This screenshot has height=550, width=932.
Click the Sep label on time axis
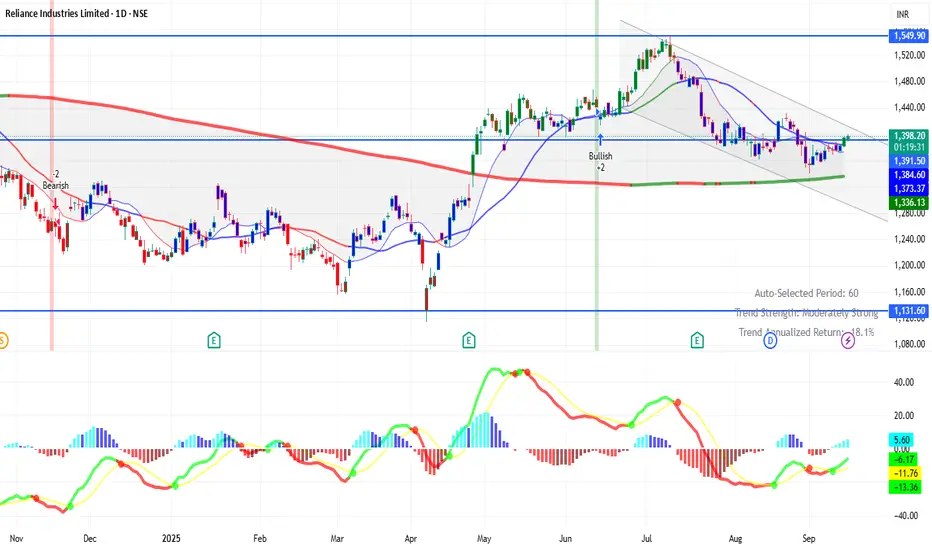(809, 539)
